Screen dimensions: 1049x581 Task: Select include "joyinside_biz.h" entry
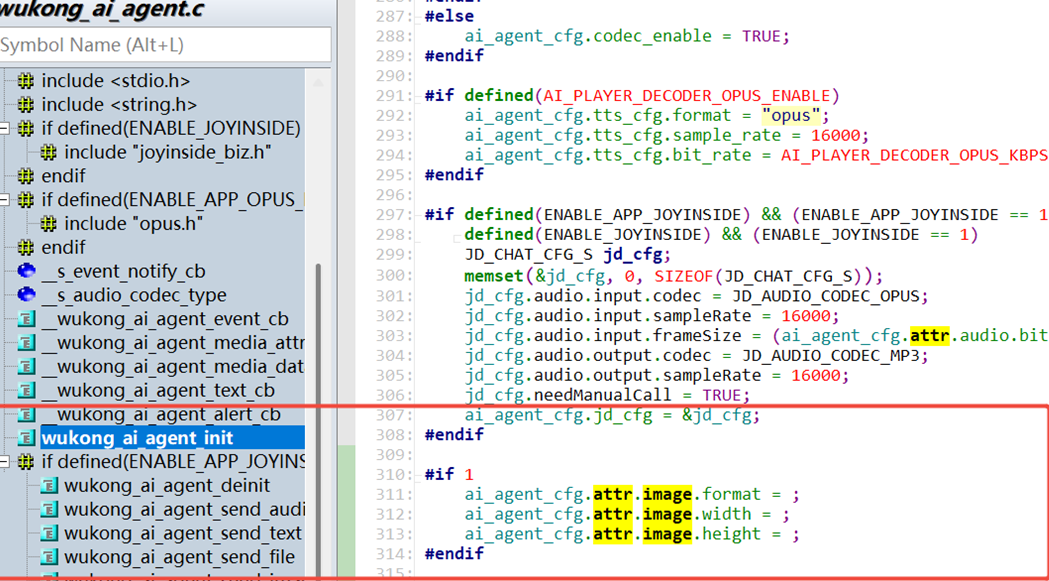click(x=168, y=153)
